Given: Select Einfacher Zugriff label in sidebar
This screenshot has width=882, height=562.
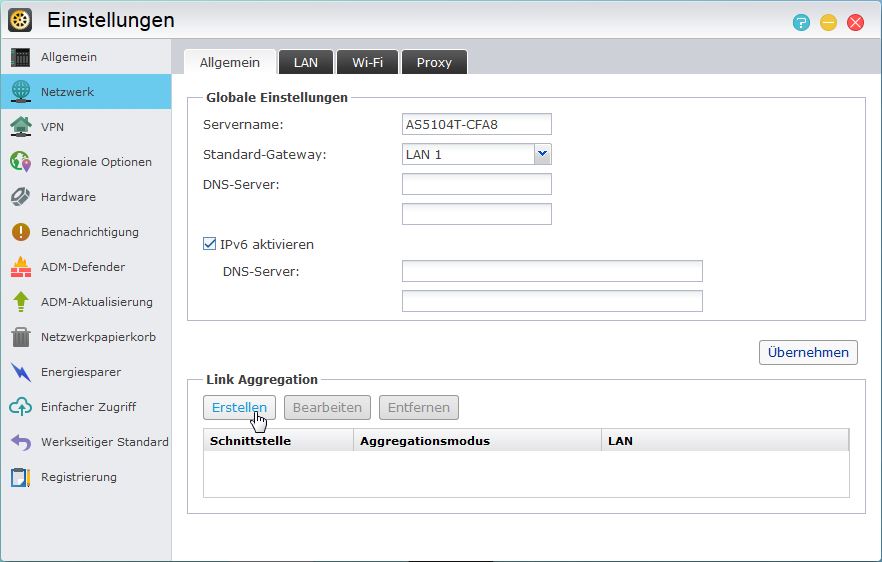Looking at the screenshot, I should (88, 407).
